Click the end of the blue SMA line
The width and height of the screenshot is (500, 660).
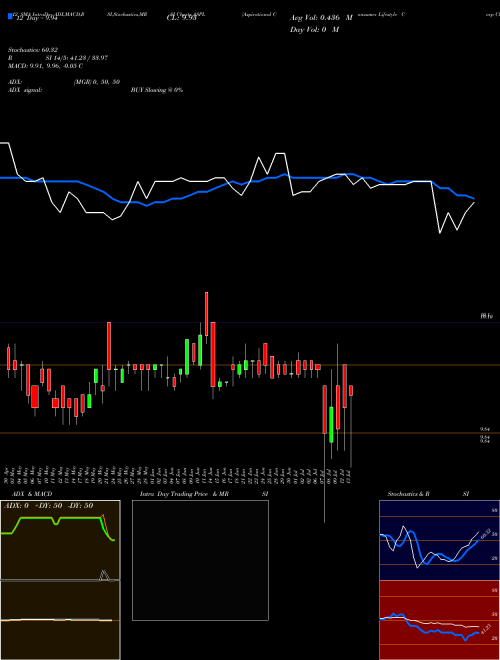[x=474, y=198]
